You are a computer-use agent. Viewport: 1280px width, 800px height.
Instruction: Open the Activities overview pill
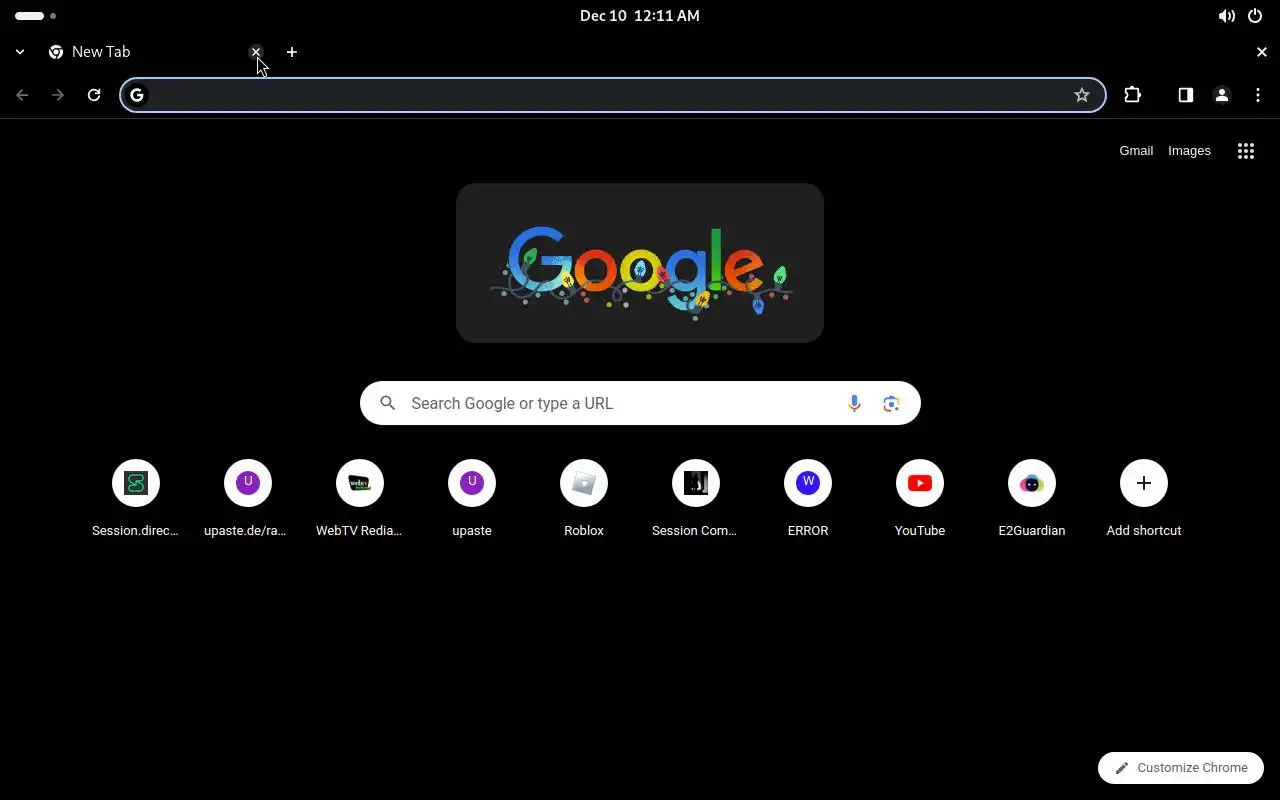(x=36, y=16)
